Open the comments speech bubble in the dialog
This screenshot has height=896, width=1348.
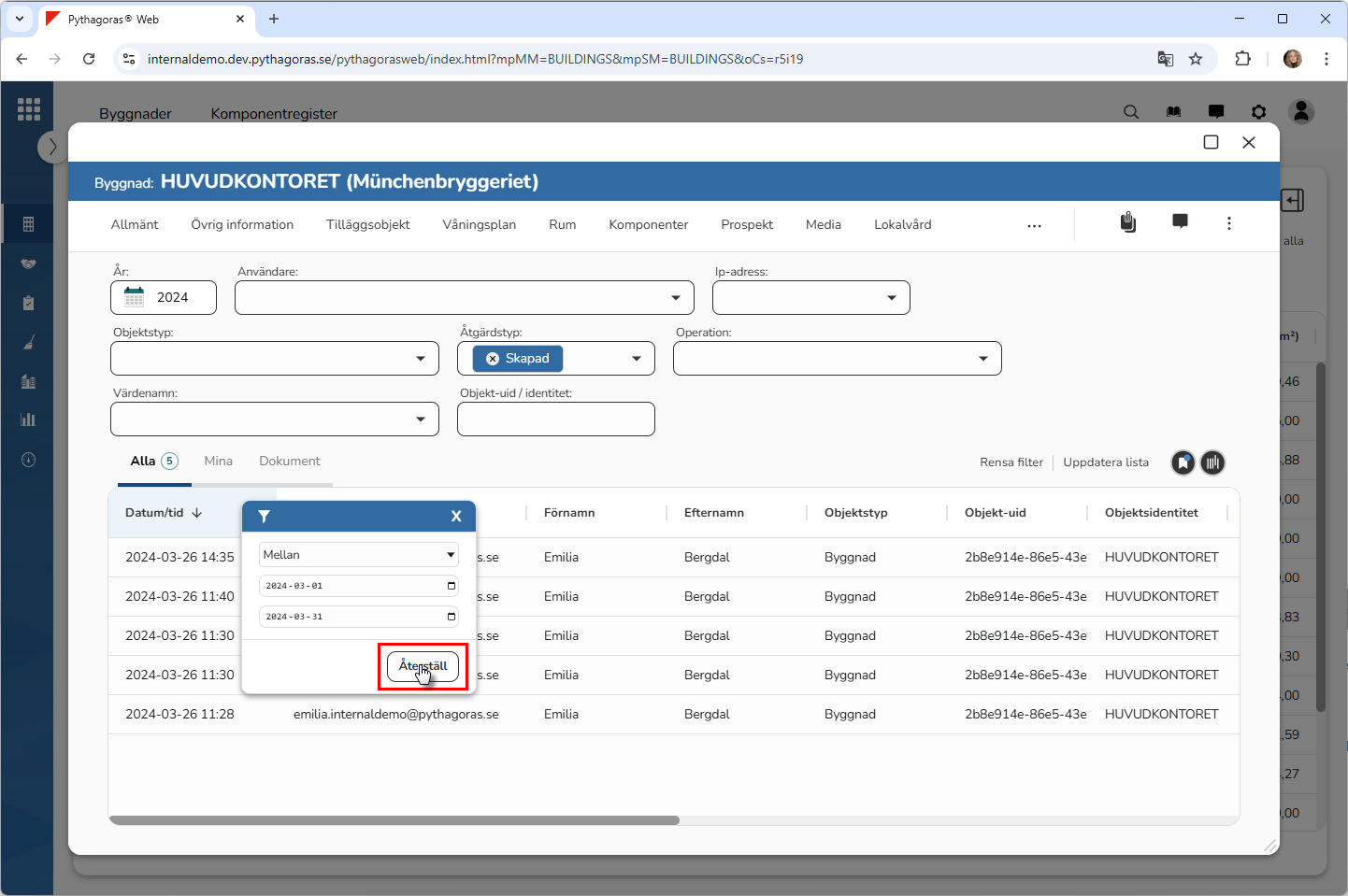[1180, 221]
